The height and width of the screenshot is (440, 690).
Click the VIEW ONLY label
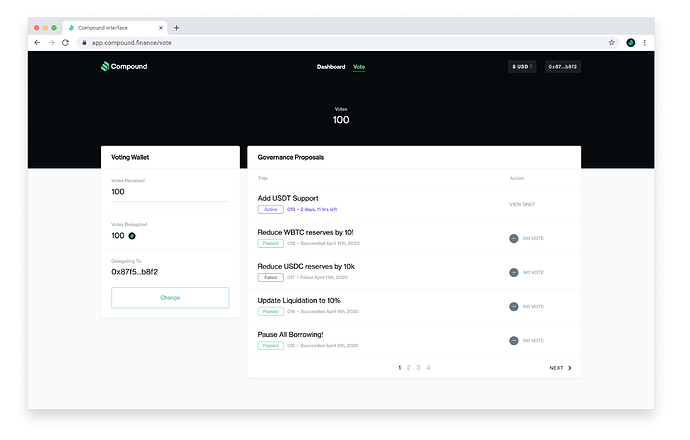click(x=522, y=205)
